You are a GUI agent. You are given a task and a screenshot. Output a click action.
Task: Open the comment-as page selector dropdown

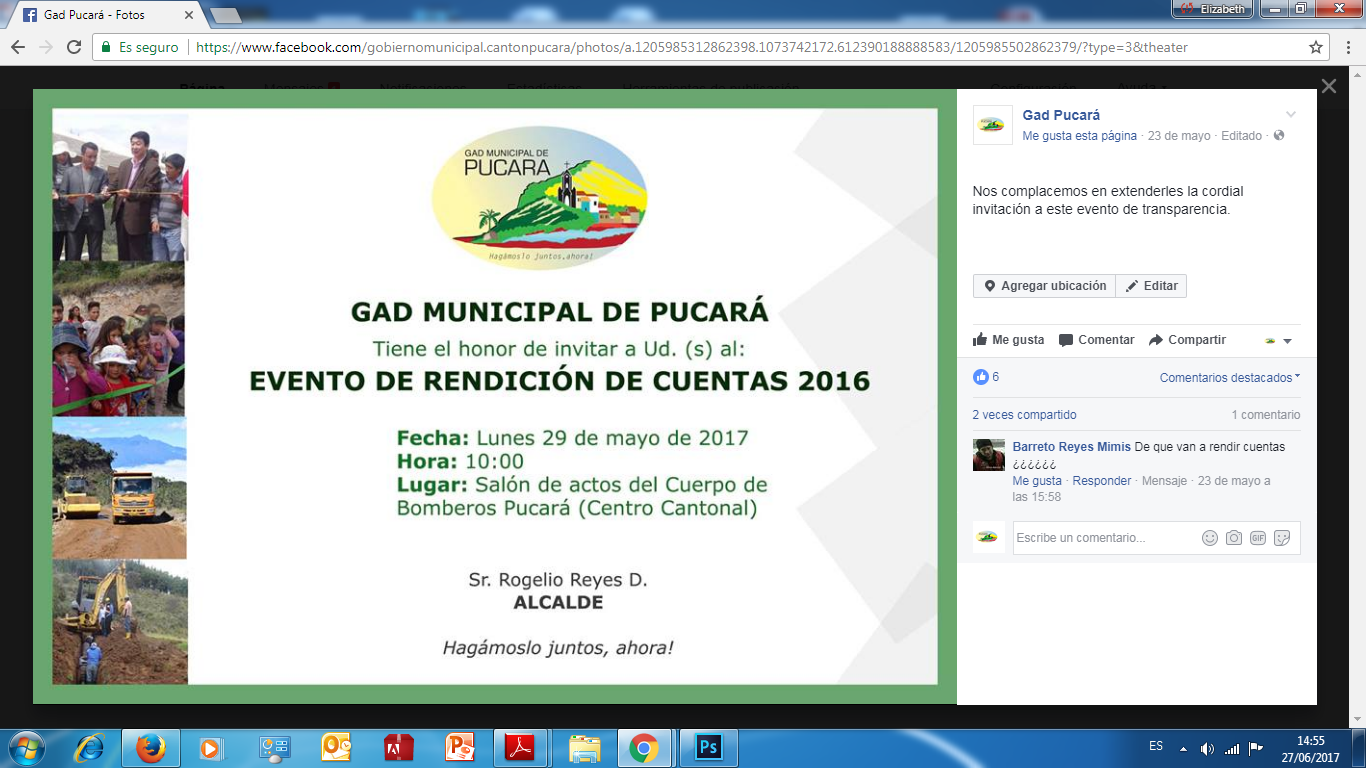click(x=1277, y=341)
